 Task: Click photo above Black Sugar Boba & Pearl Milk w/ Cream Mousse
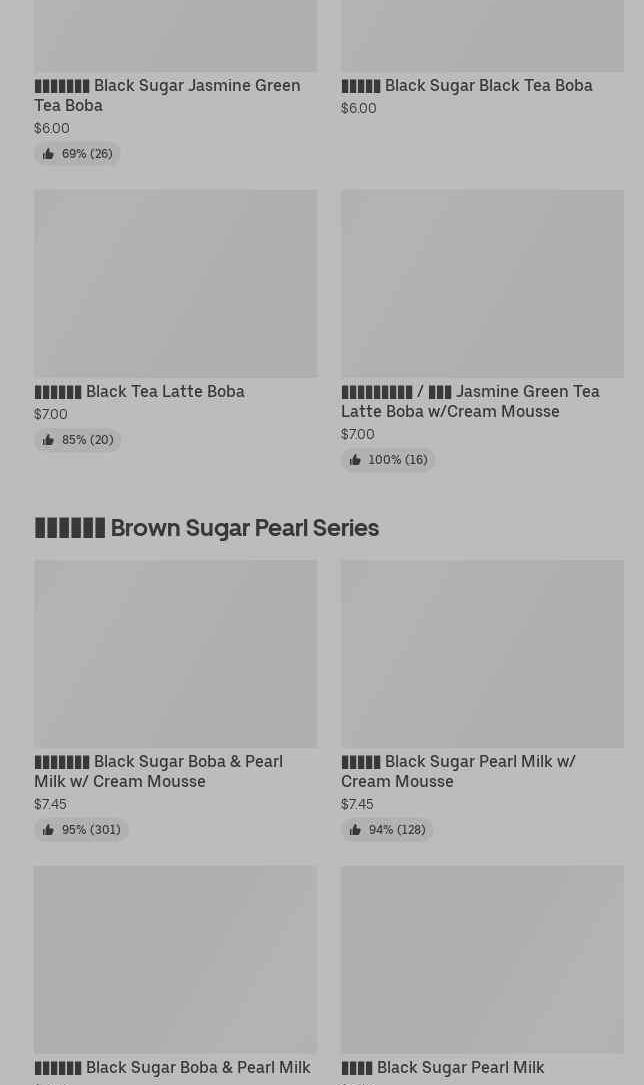tap(175, 654)
